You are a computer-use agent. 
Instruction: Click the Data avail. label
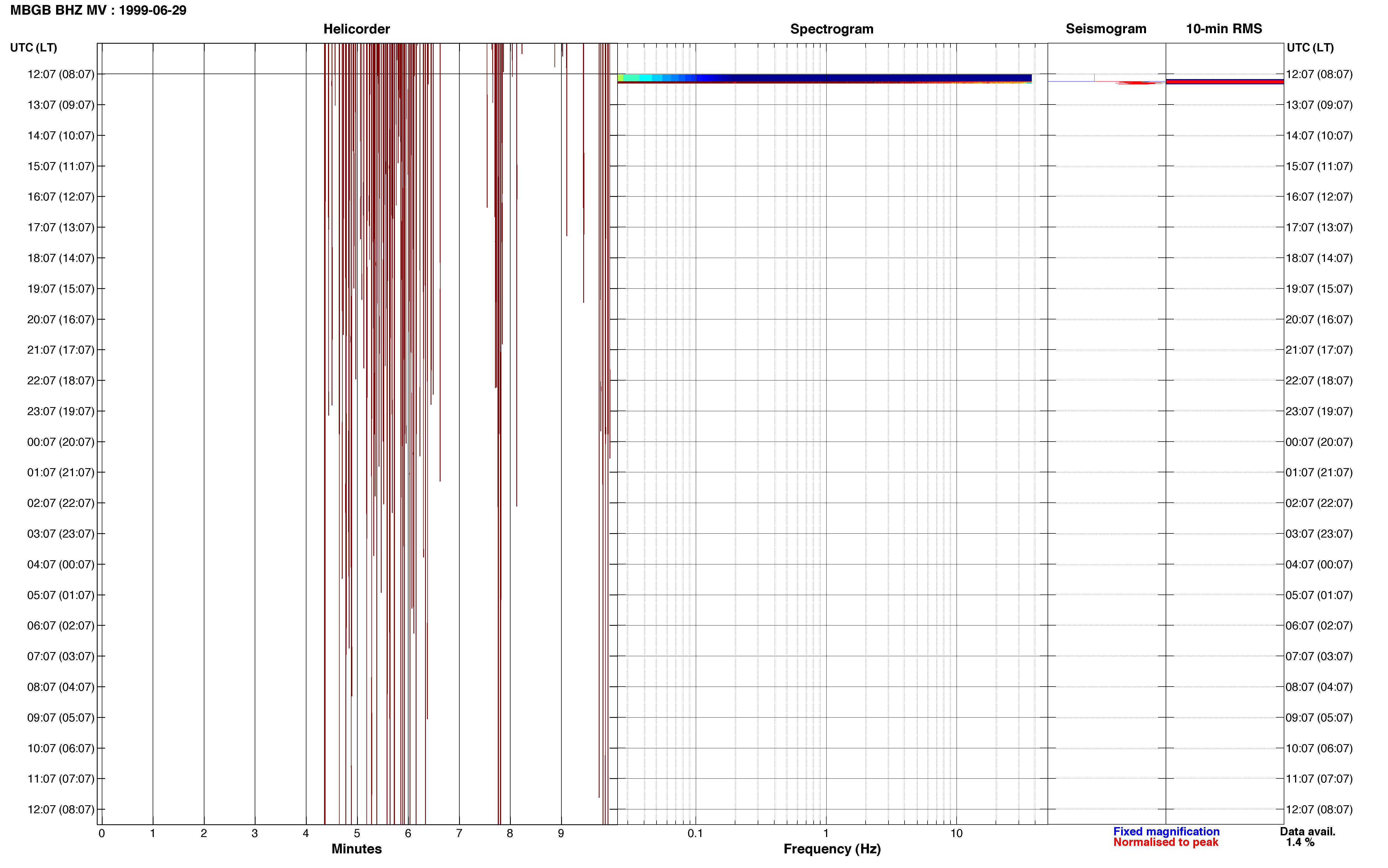(1308, 831)
